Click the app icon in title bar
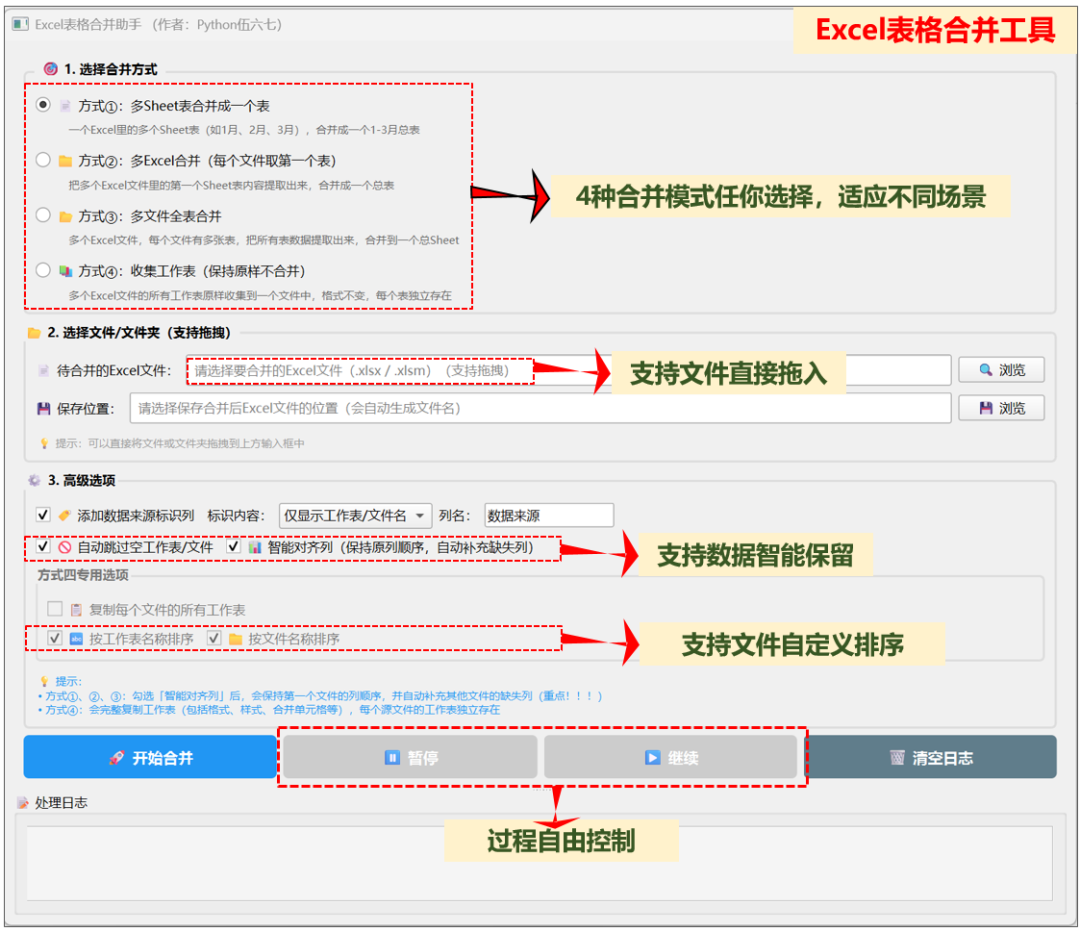The width and height of the screenshot is (1080, 932). click(x=21, y=24)
